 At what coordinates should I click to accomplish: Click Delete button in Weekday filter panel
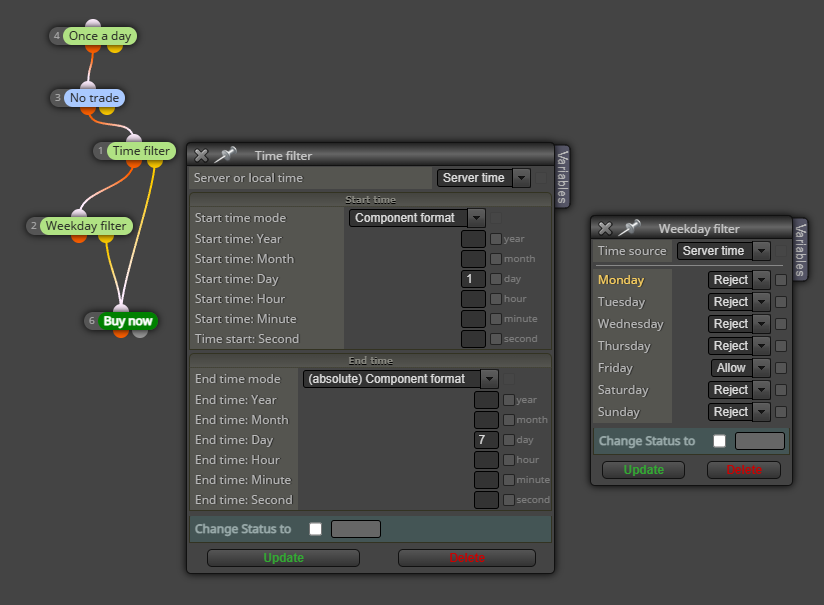click(744, 469)
